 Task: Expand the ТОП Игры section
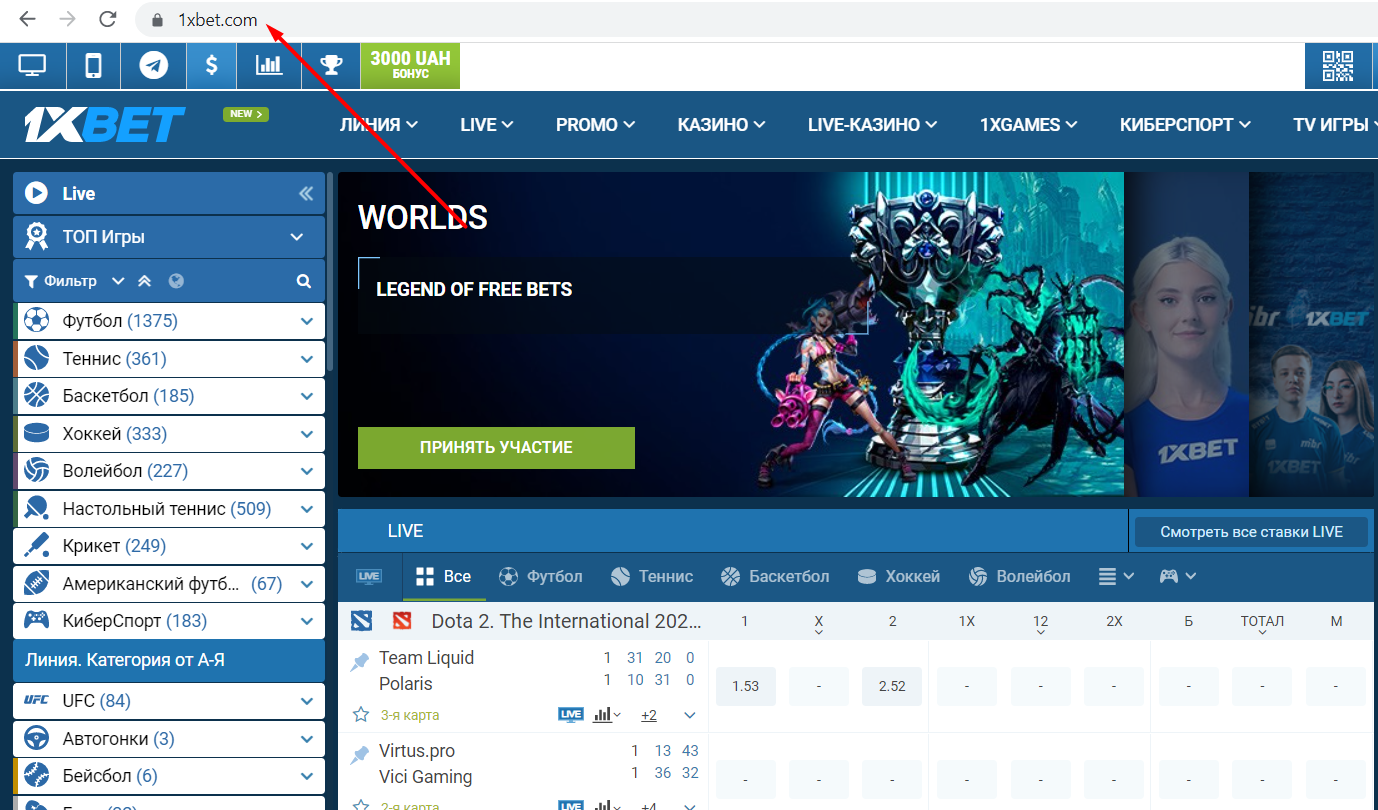[x=296, y=237]
